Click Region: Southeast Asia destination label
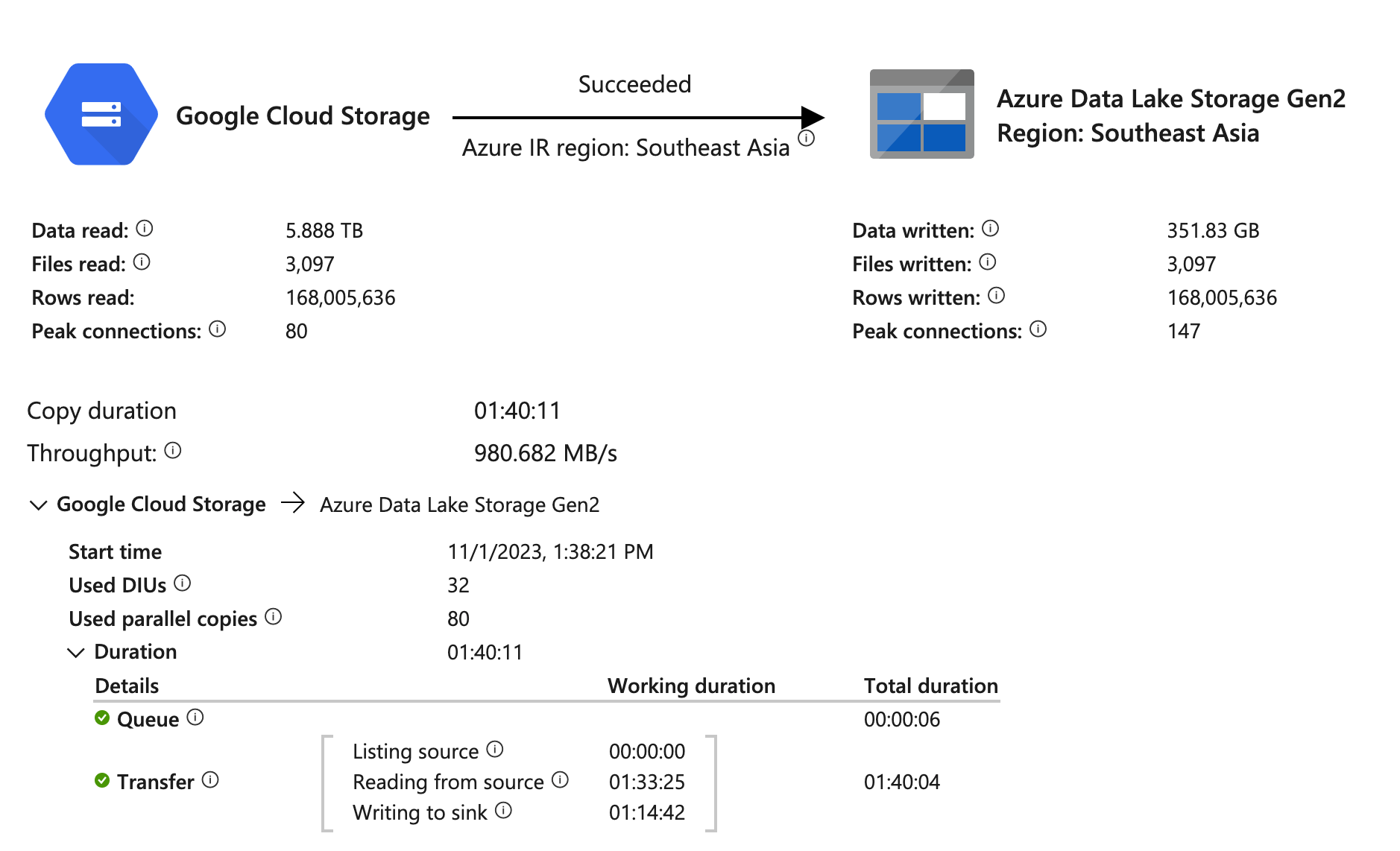Image resolution: width=1400 pixels, height=851 pixels. point(1128,133)
